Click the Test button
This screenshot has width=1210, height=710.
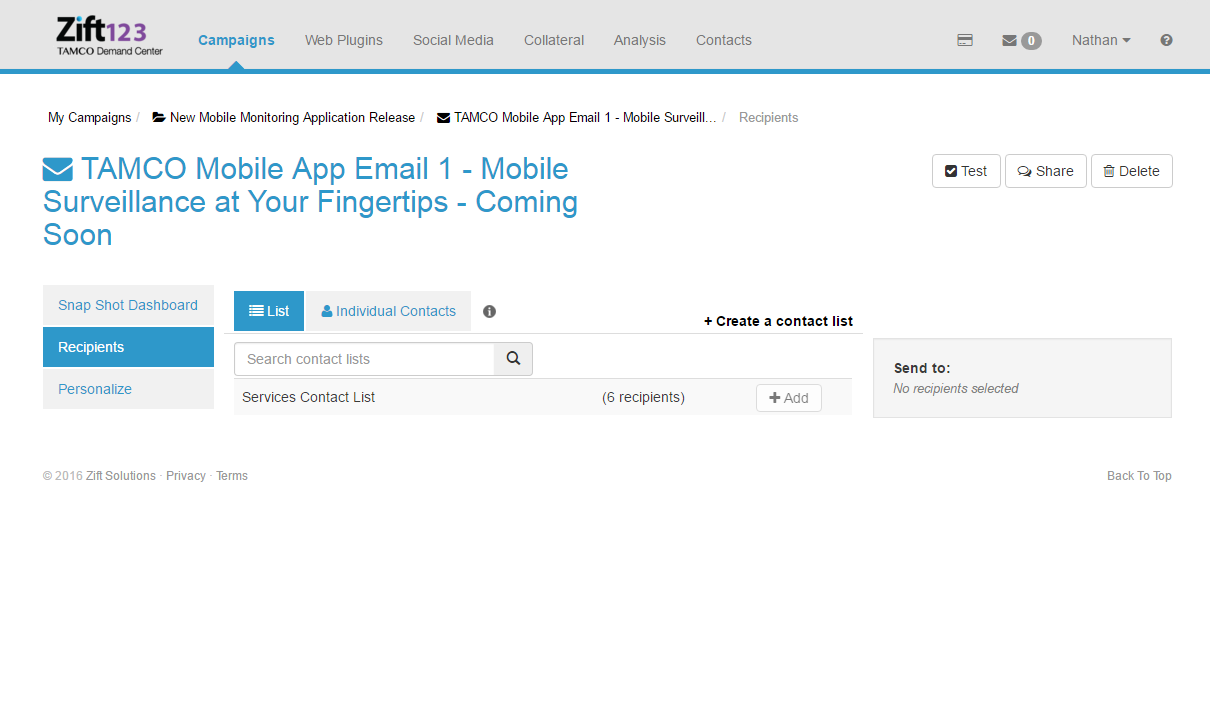[x=966, y=171]
